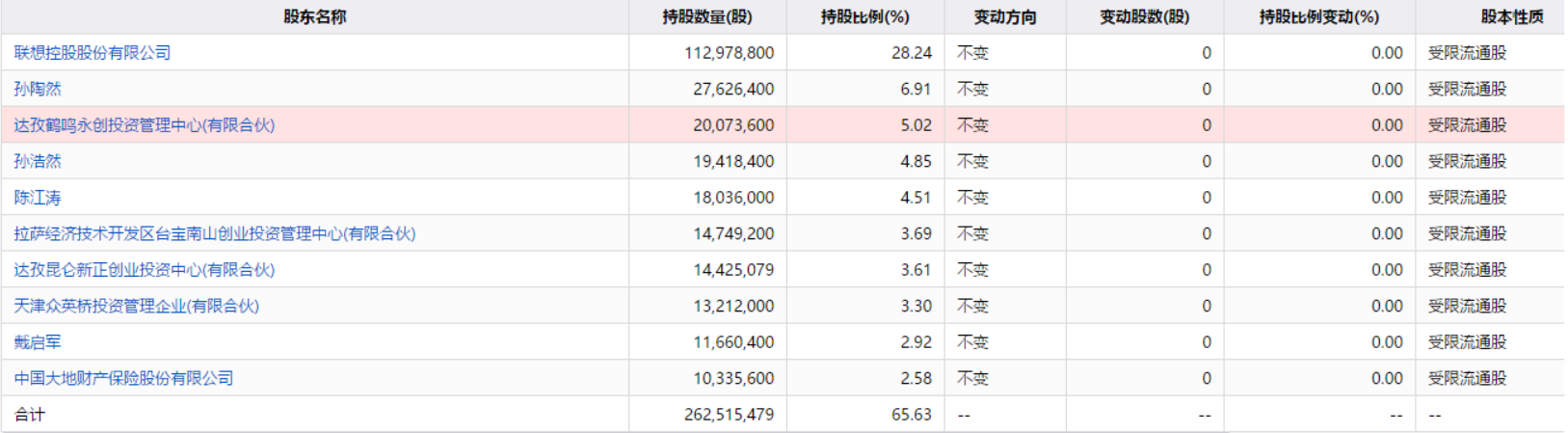
Task: Click shareholder name 陈江涛
Action: [x=38, y=198]
